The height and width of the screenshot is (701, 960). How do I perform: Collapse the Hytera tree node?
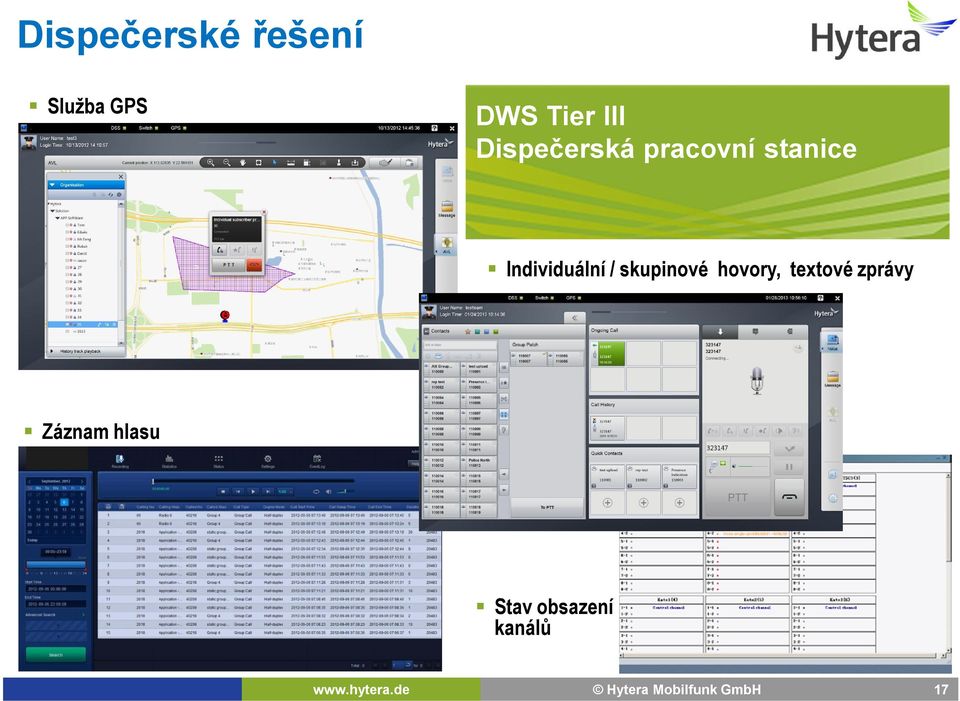pyautogui.click(x=48, y=203)
